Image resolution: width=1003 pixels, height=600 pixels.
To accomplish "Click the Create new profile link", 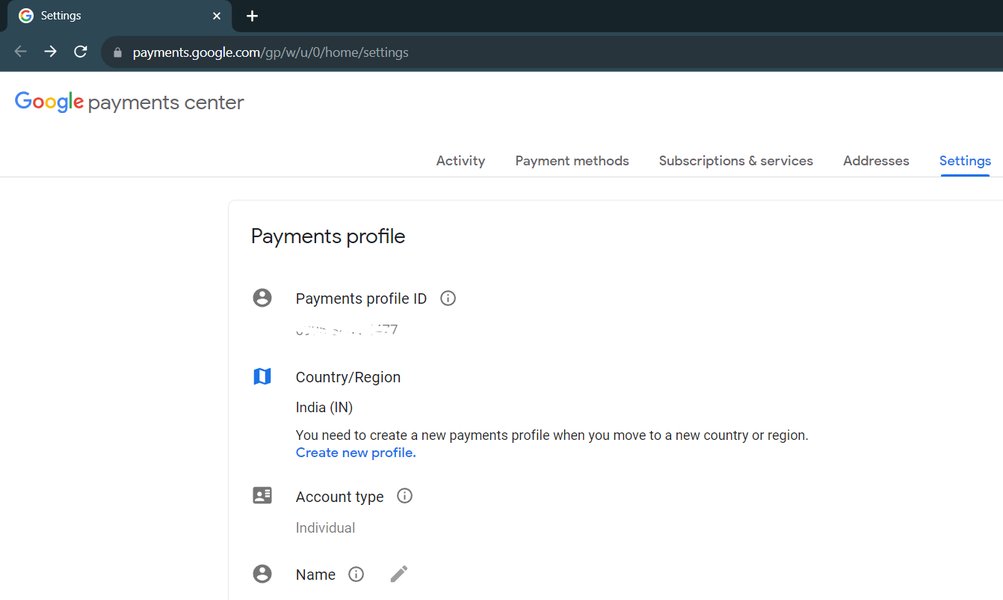I will click(356, 452).
